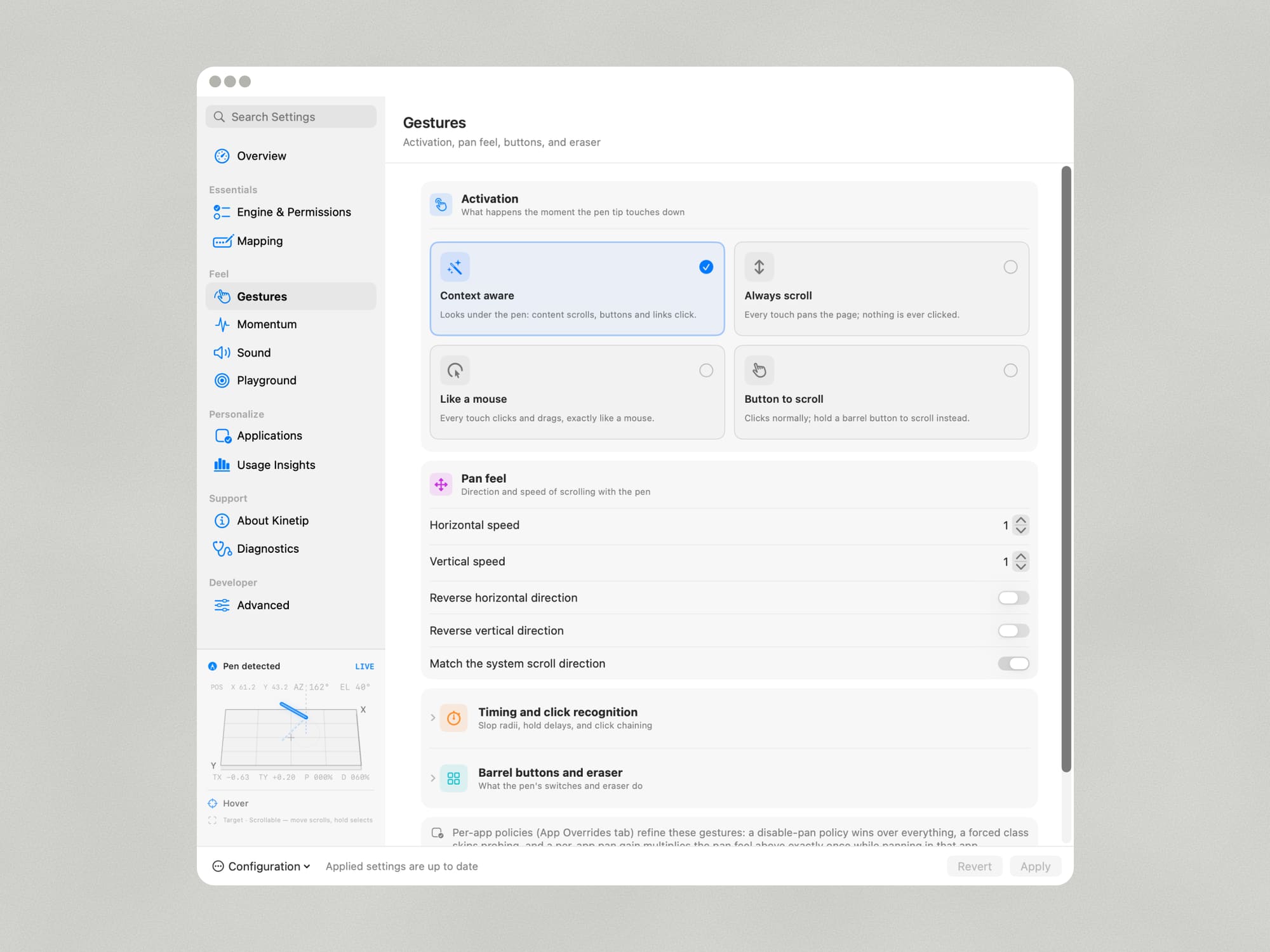Open the Gestures sidebar item
The image size is (1270, 952).
291,296
